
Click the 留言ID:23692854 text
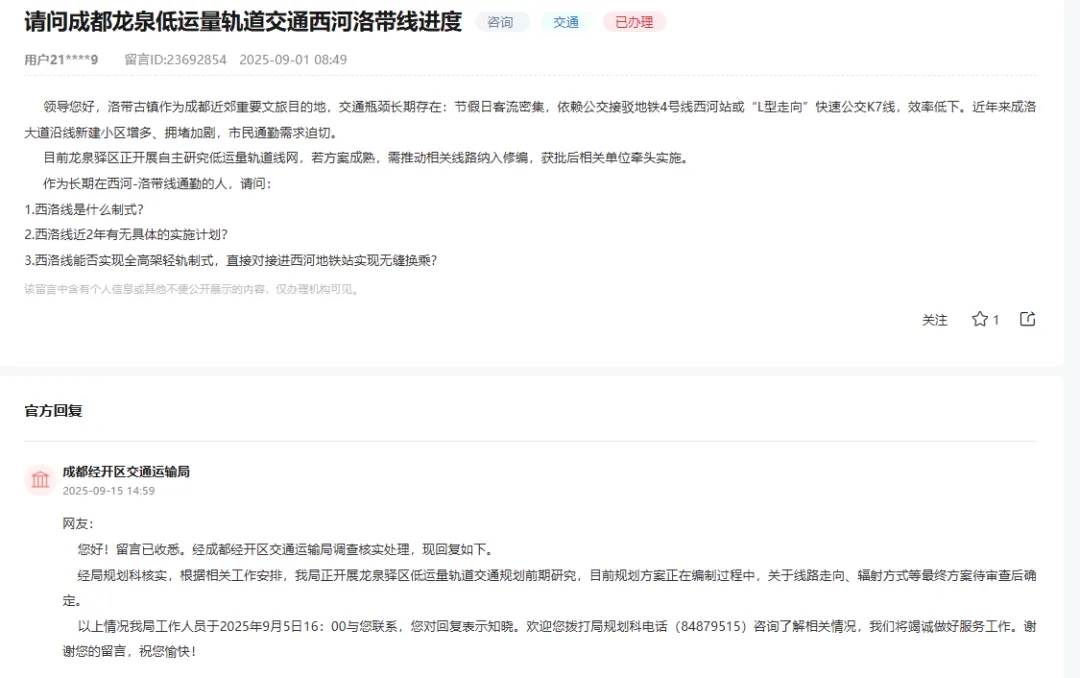(175, 60)
